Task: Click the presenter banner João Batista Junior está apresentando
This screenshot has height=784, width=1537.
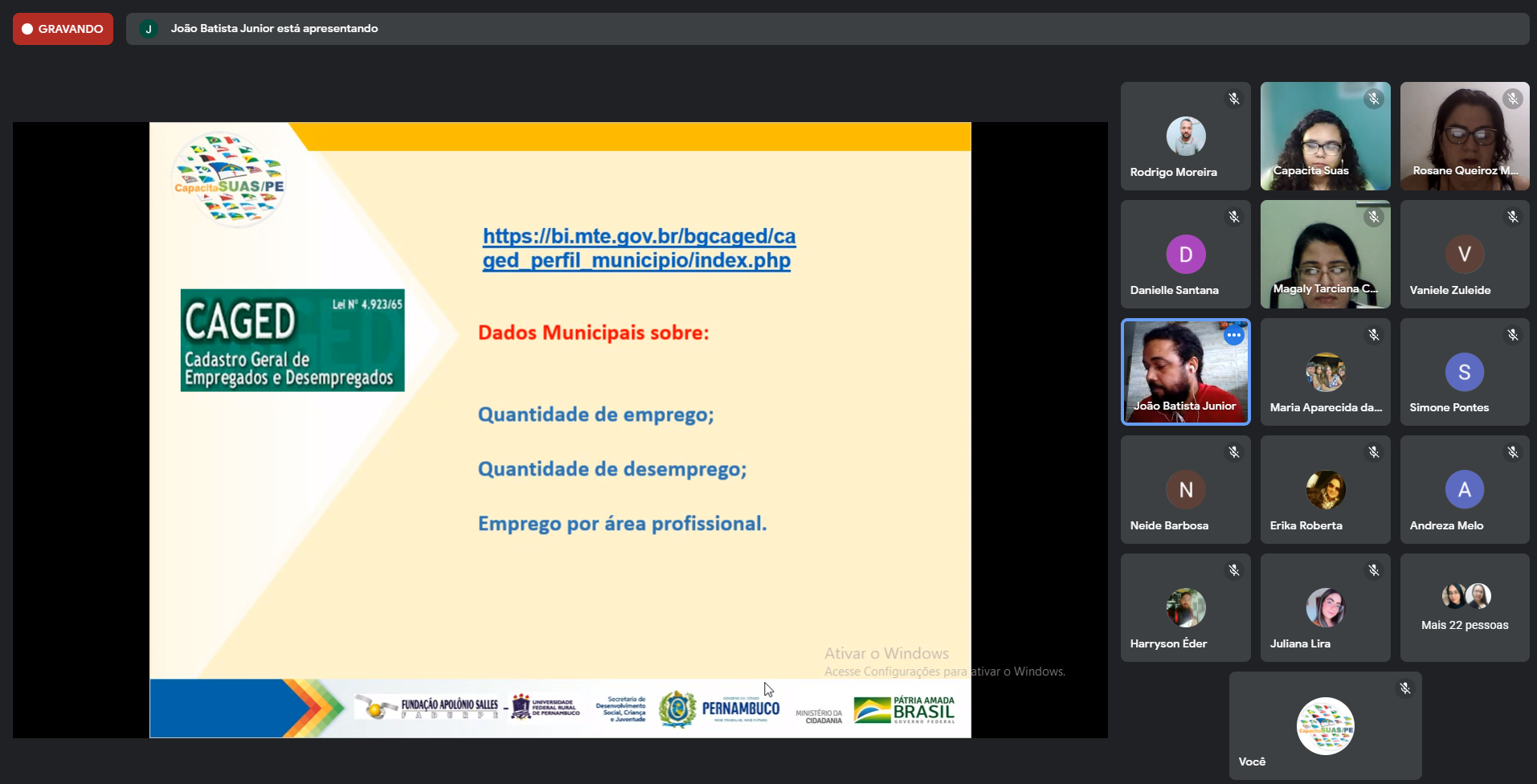Action: (274, 29)
